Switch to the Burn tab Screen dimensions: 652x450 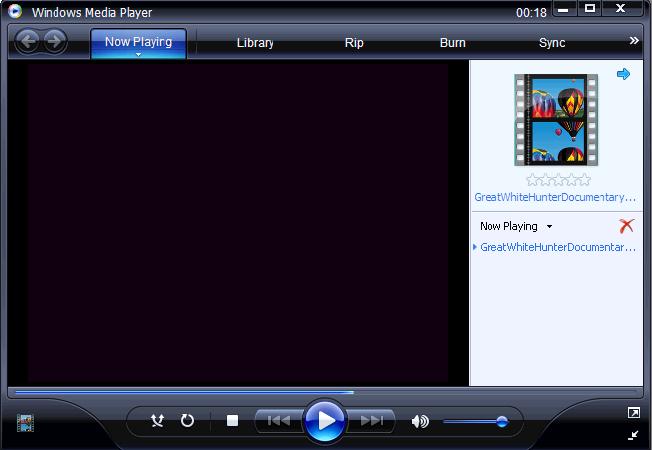point(452,43)
